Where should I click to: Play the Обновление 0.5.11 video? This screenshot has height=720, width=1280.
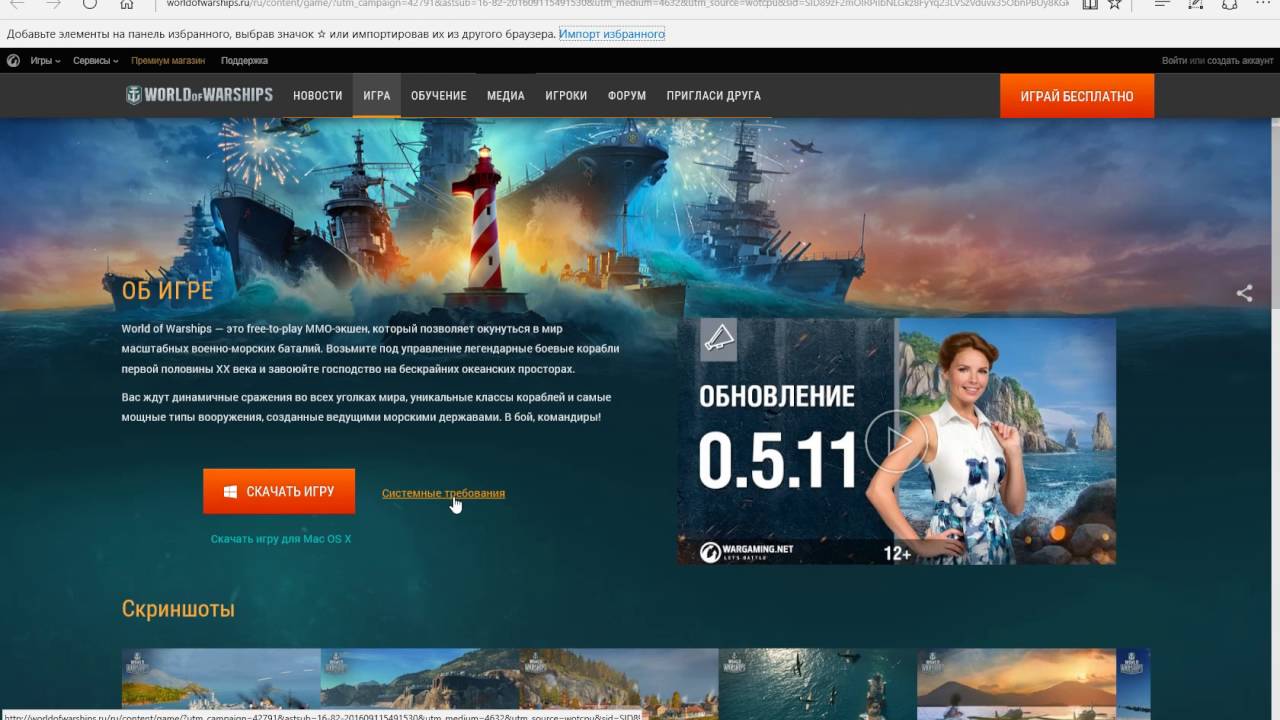(896, 441)
